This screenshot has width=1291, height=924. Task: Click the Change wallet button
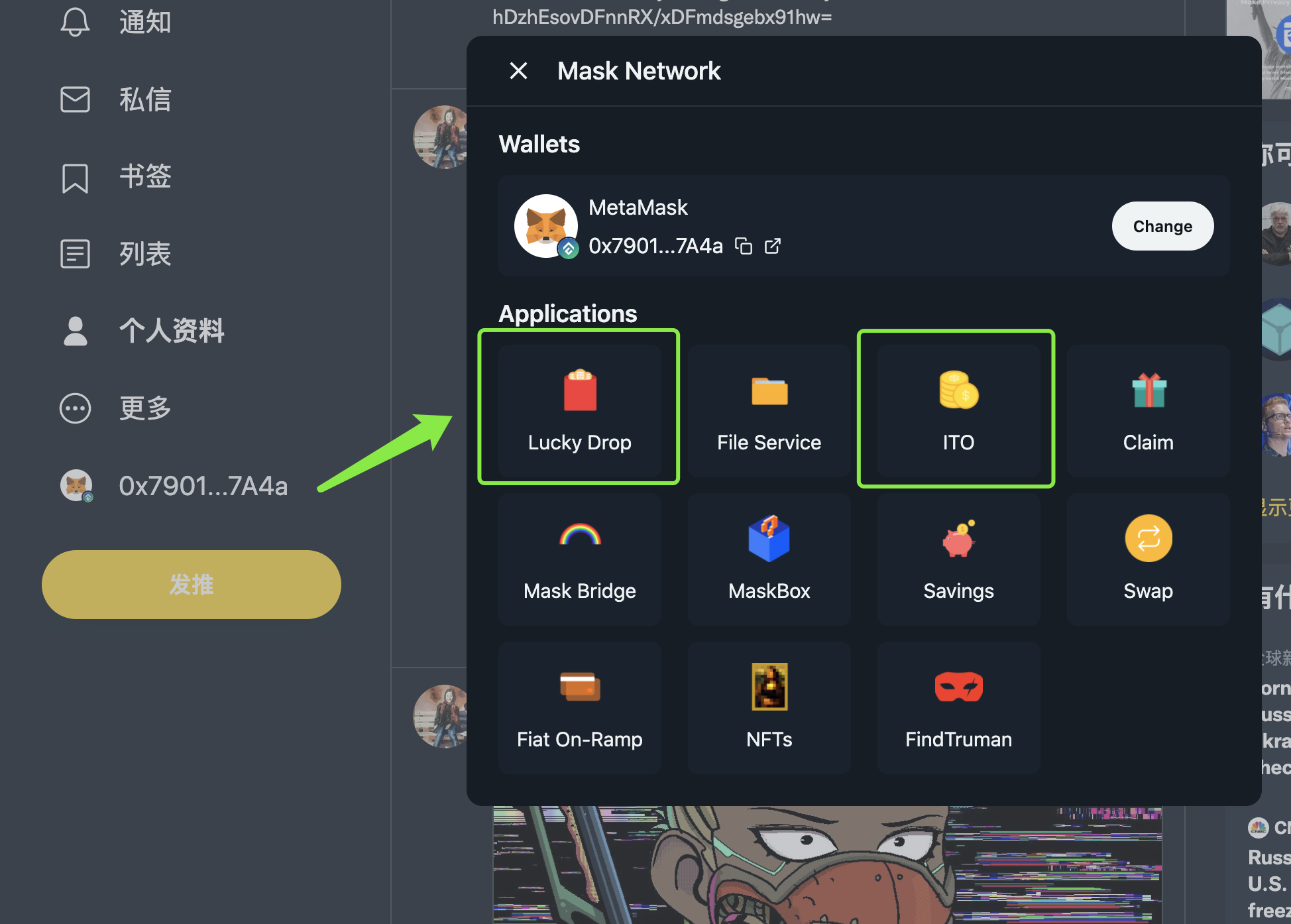tap(1162, 227)
